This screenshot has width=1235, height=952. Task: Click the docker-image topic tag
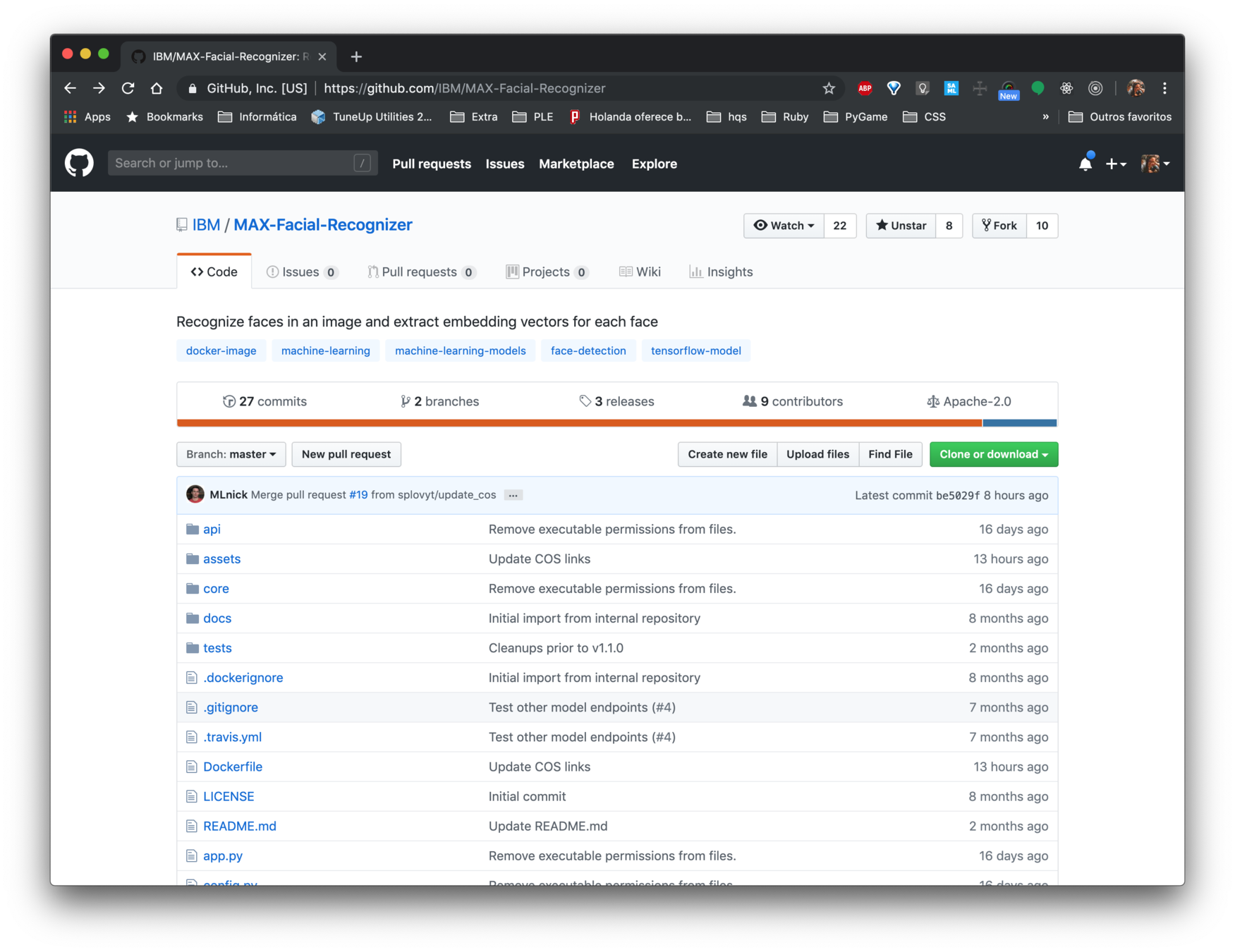pyautogui.click(x=221, y=350)
